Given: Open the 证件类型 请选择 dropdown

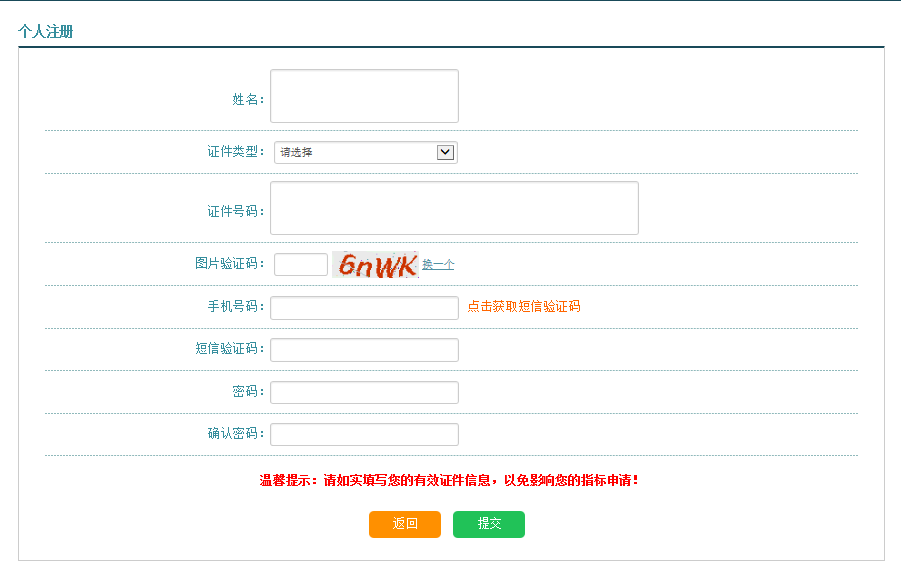Looking at the screenshot, I should click(355, 152).
